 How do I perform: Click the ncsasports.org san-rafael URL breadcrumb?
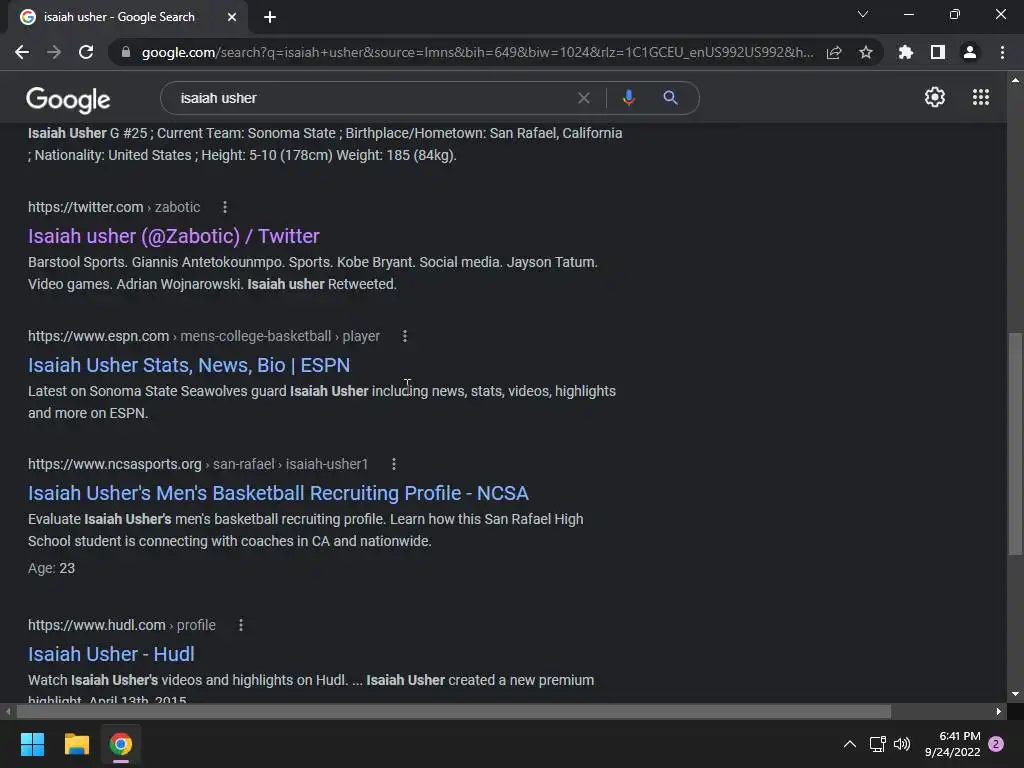[198, 464]
